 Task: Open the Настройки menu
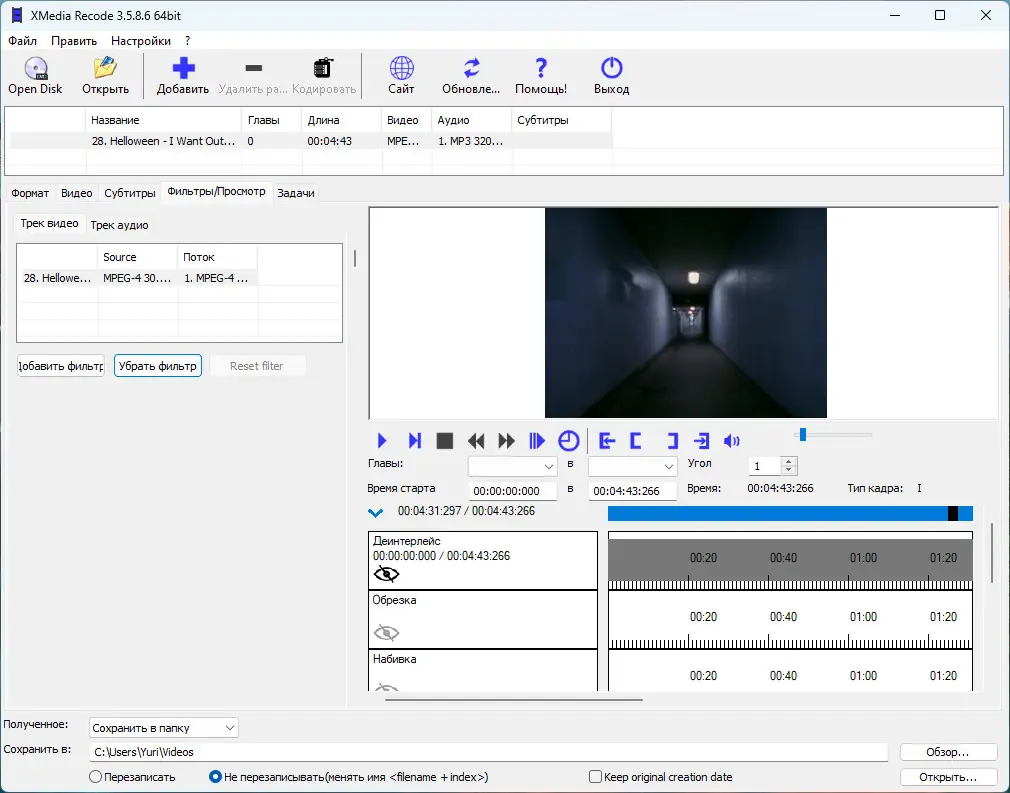pos(140,41)
